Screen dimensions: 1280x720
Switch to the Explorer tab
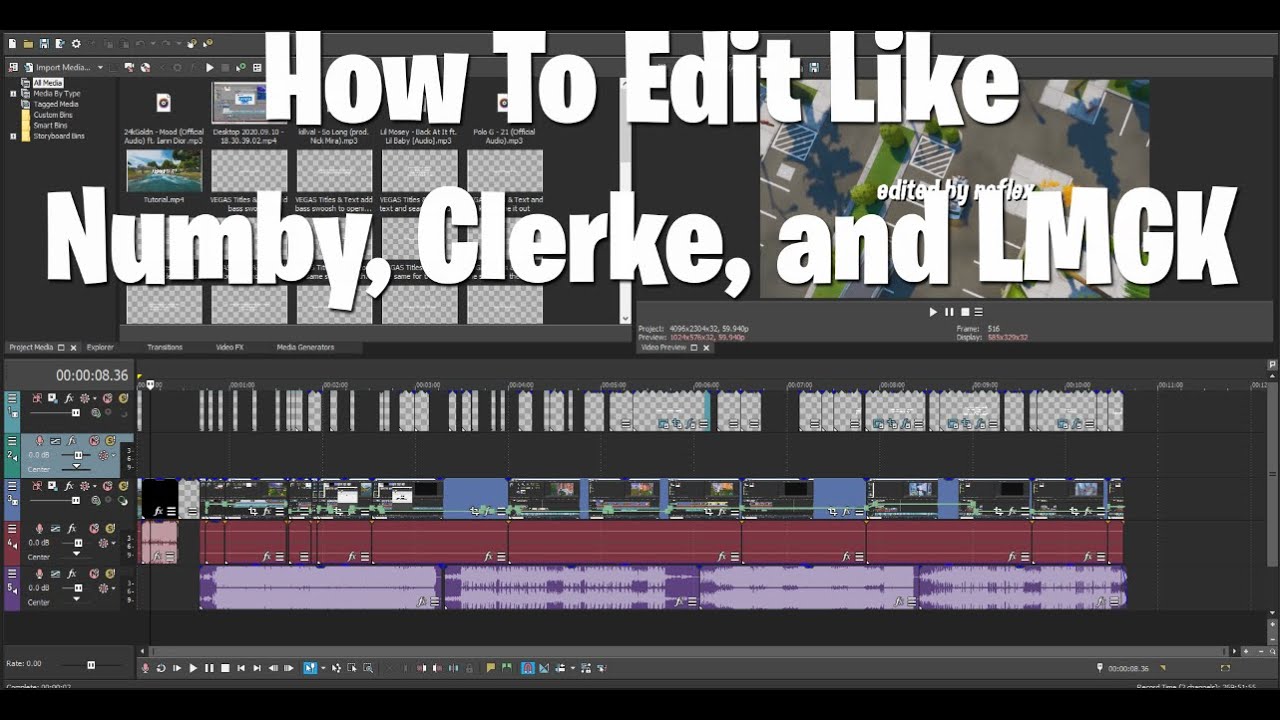[100, 347]
